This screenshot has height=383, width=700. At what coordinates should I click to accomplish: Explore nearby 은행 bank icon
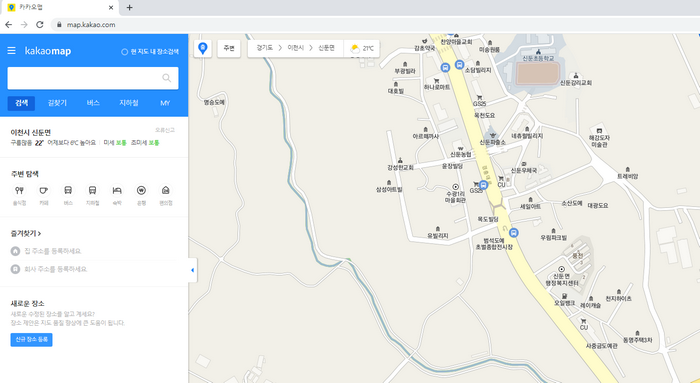[141, 191]
